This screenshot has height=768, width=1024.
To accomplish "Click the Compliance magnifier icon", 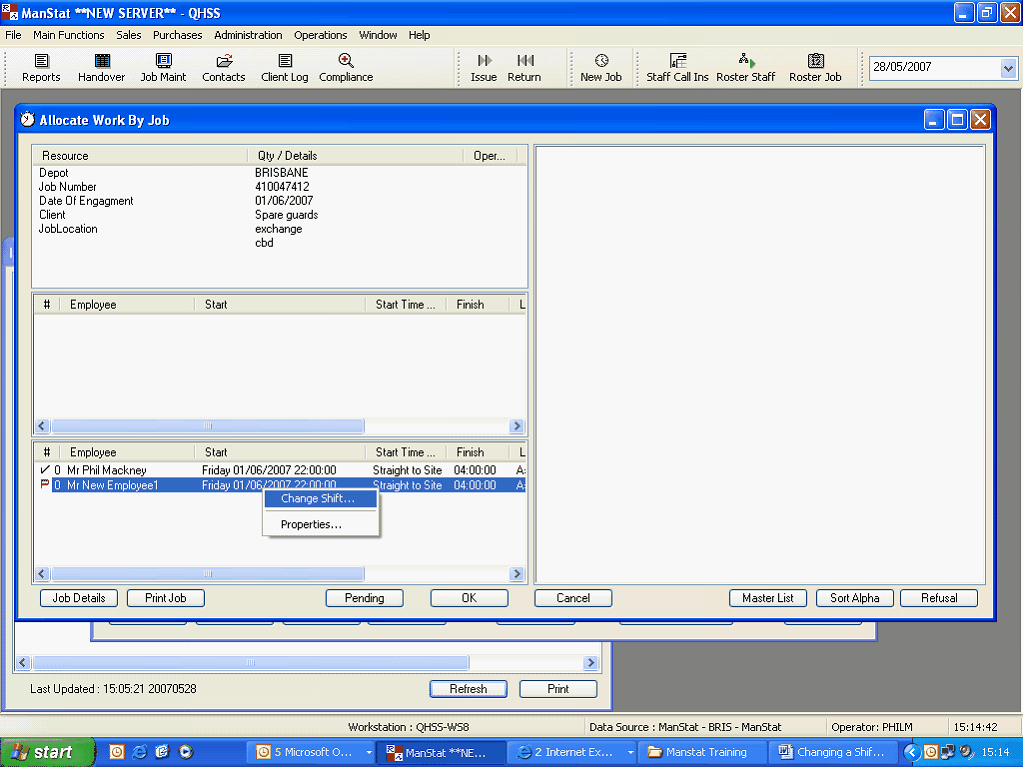I will (x=346, y=62).
